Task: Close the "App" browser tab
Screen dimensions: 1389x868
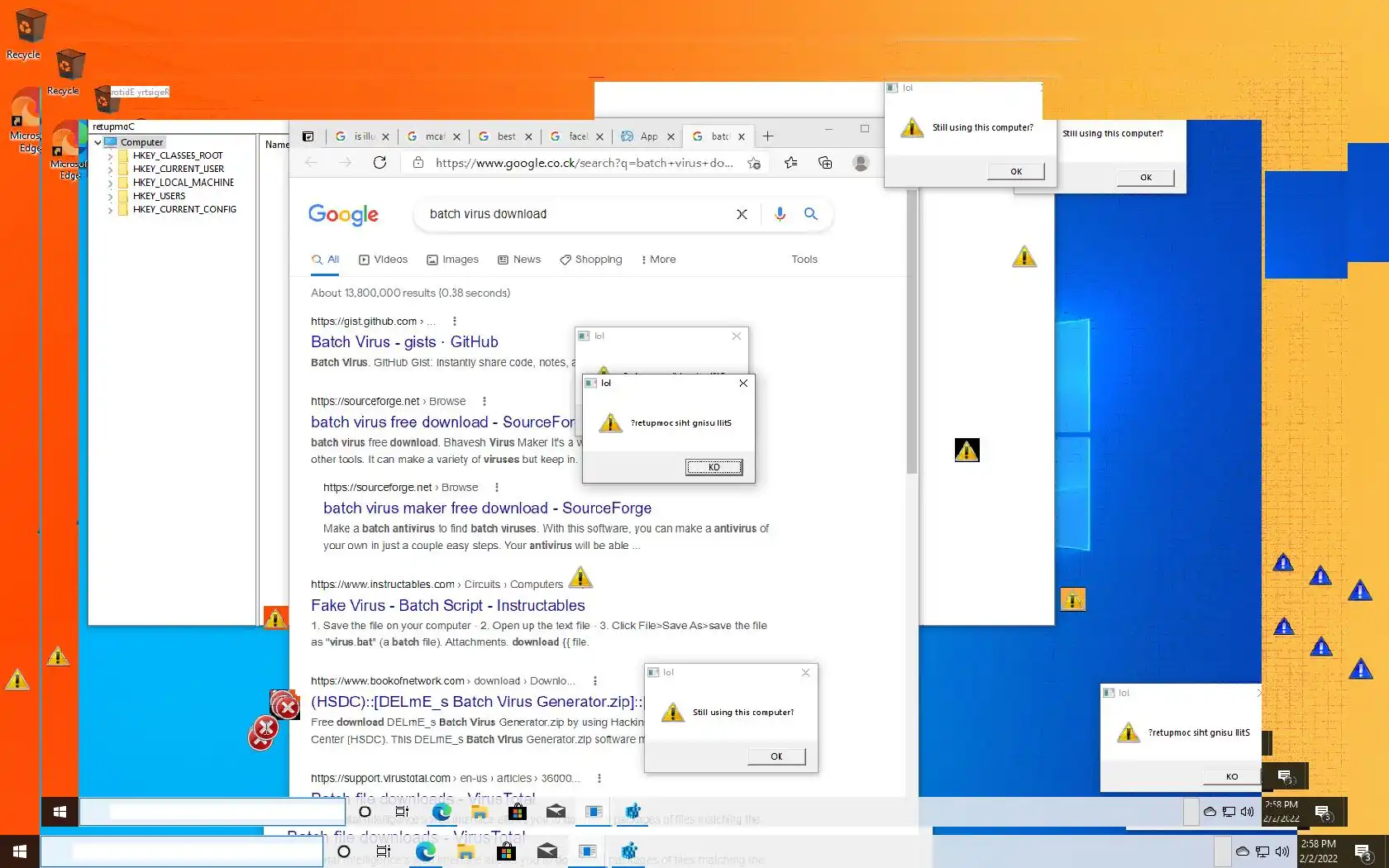Action: coord(671,136)
